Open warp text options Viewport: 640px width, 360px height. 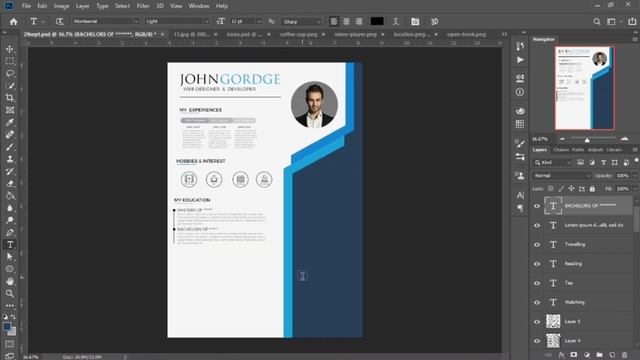[396, 22]
